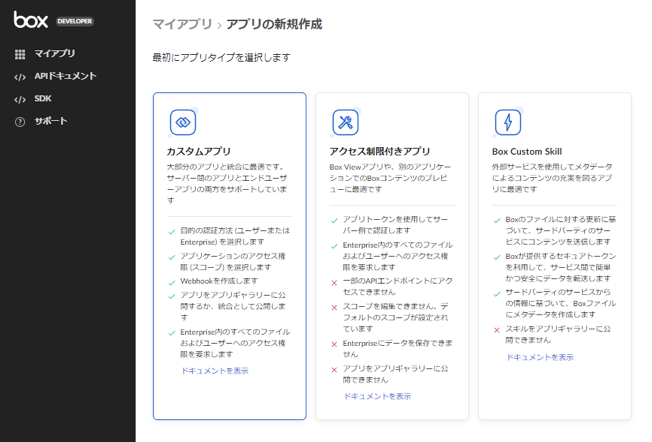Click the red X beside スキルをアプリギャラリーに公開できません
Image resolution: width=652 pixels, height=442 pixels.
click(496, 330)
